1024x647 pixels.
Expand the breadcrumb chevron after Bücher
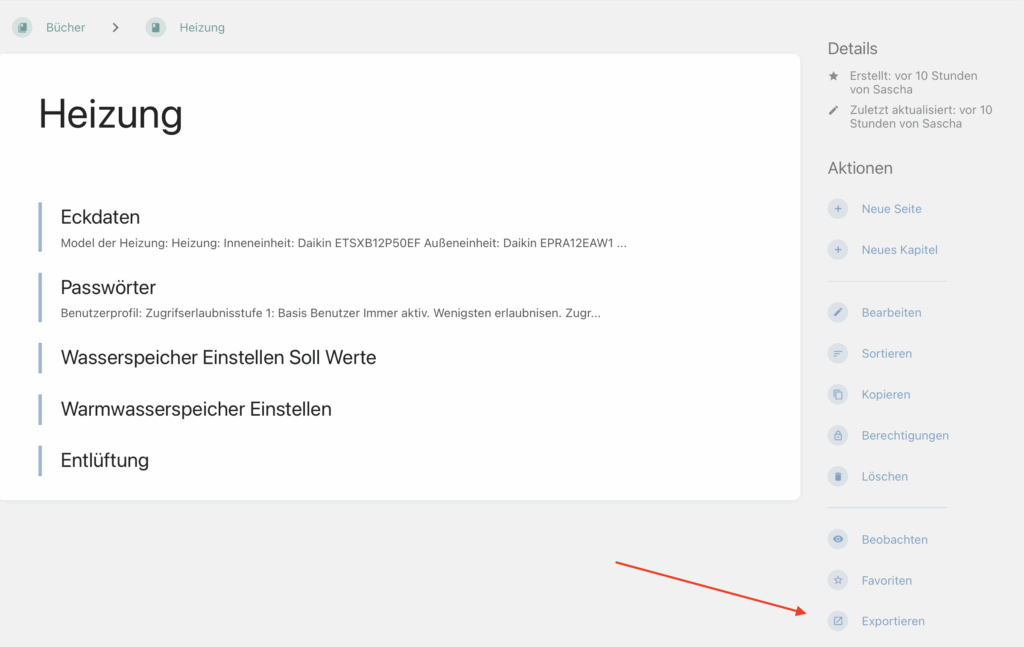pos(116,28)
